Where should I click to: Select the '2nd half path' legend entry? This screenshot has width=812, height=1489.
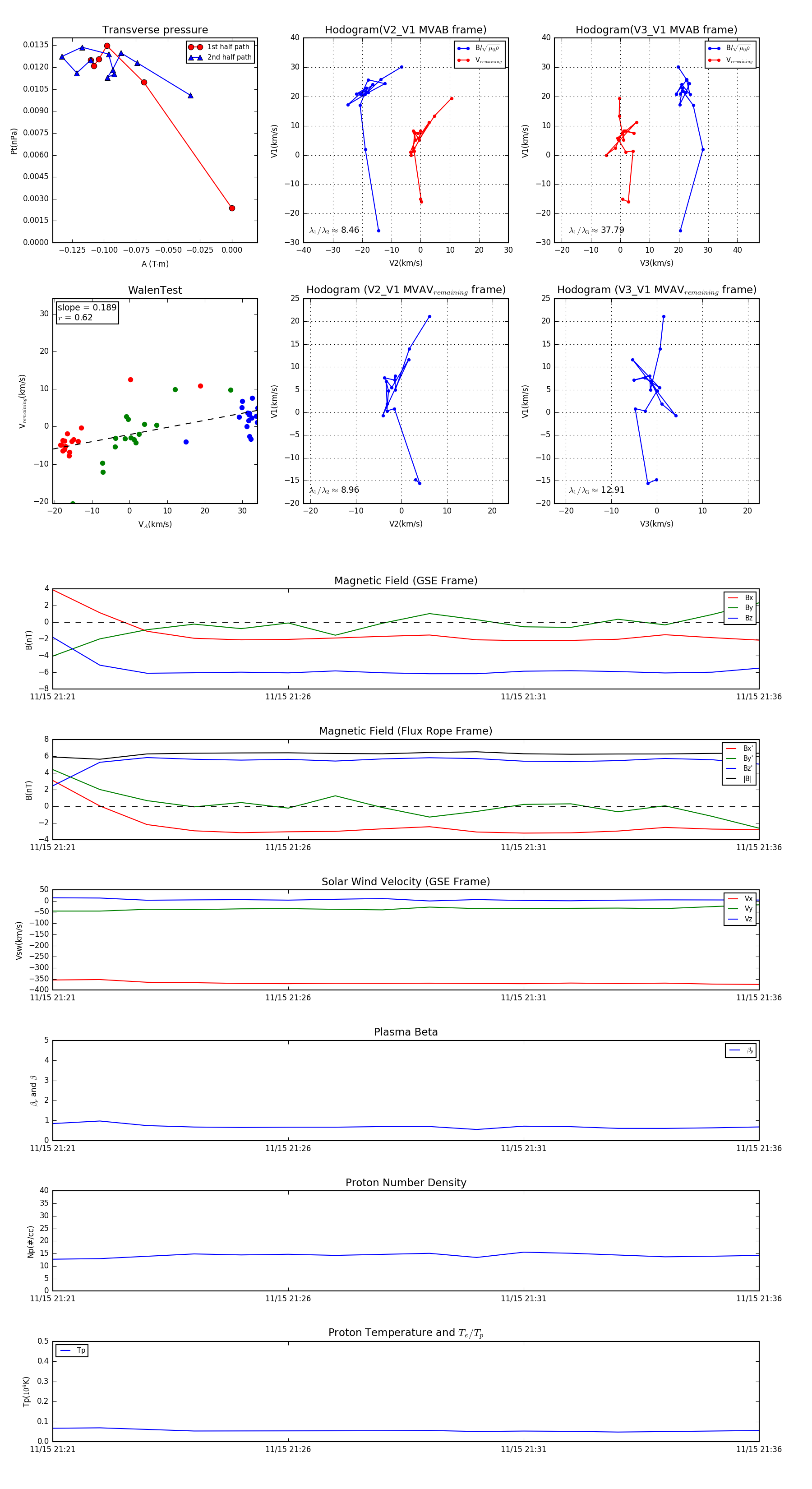[x=220, y=57]
